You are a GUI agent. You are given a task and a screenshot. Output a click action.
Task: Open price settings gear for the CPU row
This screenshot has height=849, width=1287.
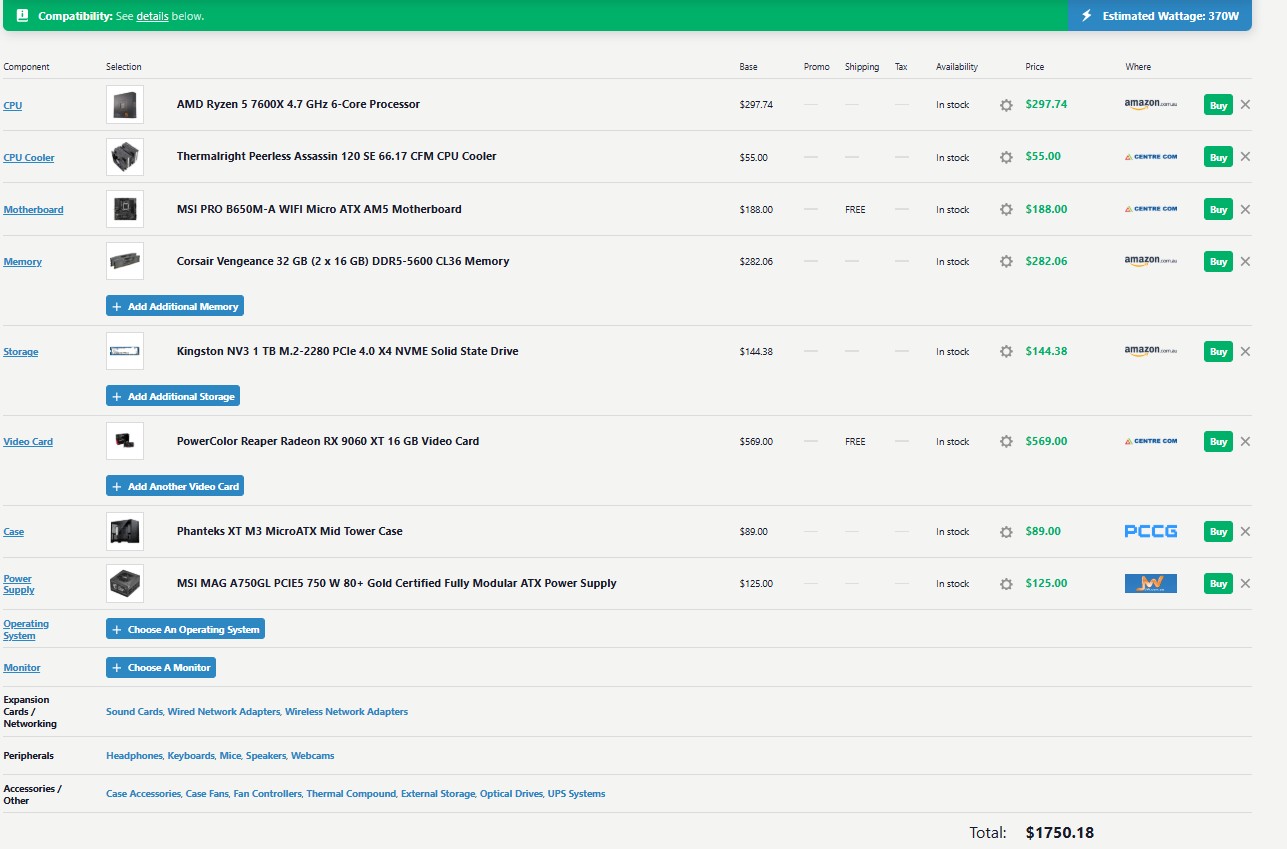pyautogui.click(x=1006, y=105)
